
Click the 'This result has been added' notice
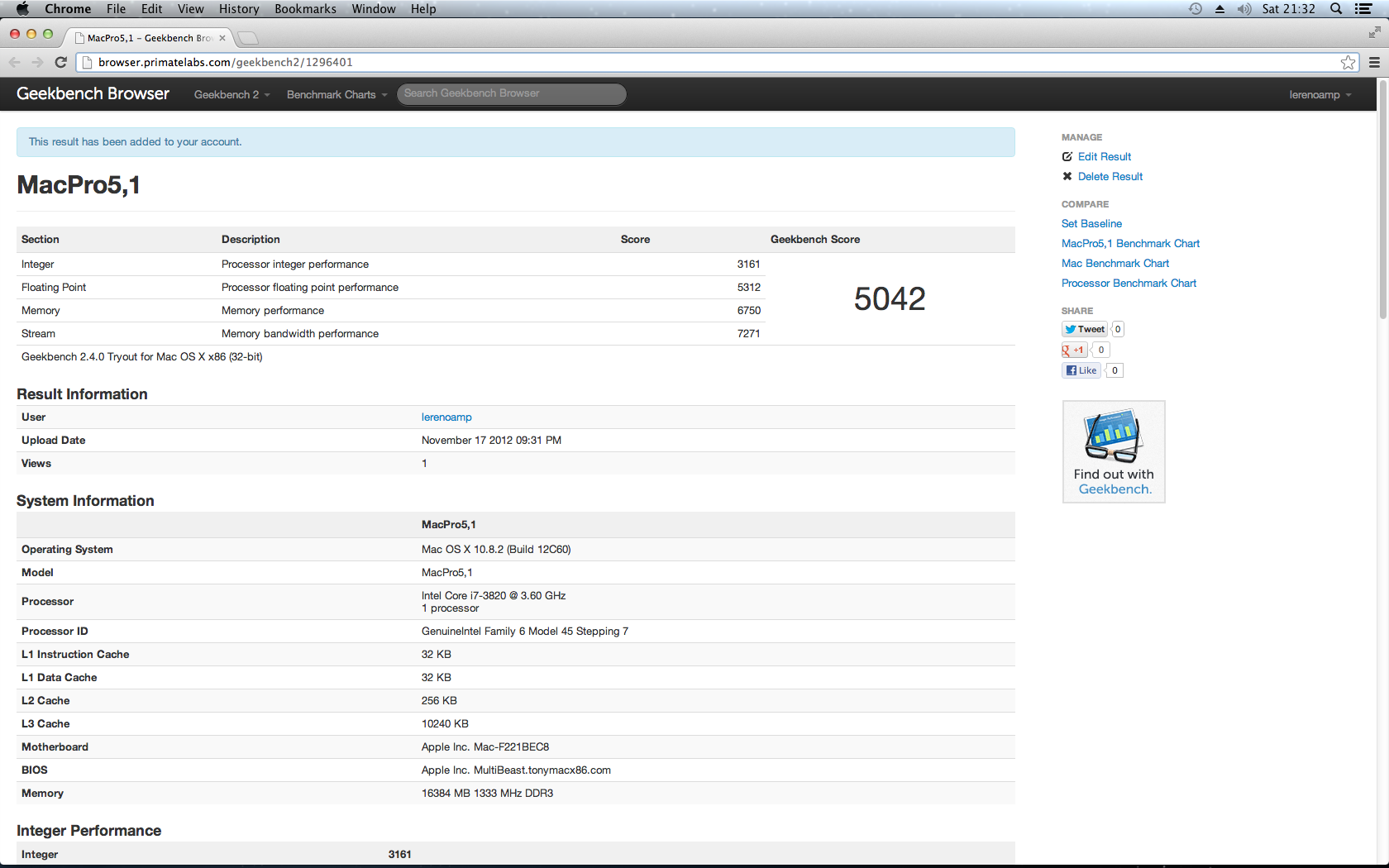click(516, 142)
